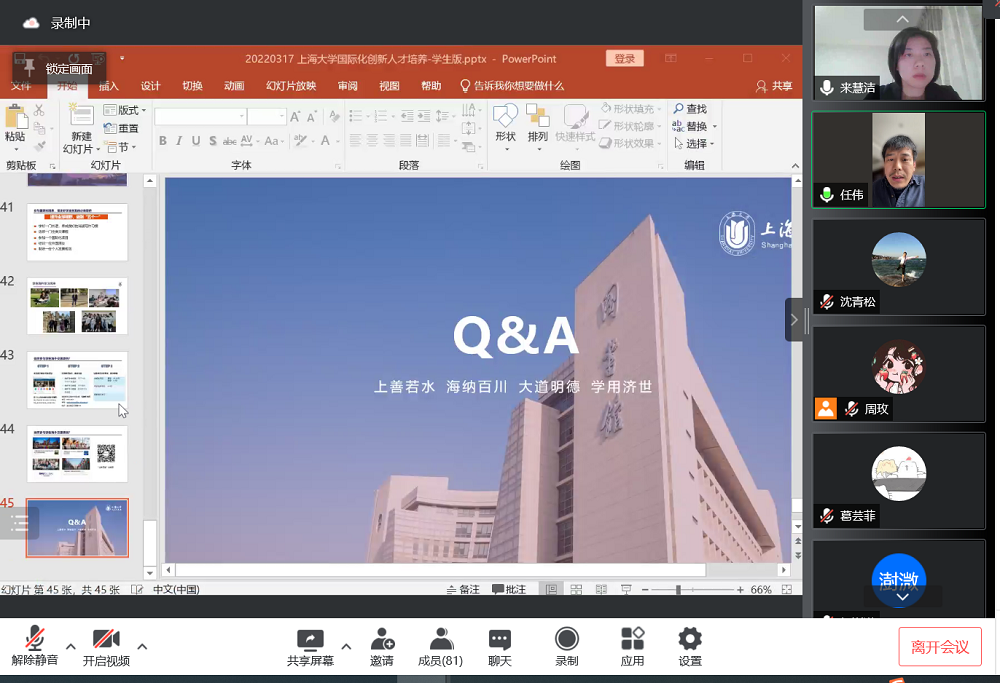Click the zoom slider handle
This screenshot has width=1000, height=683.
point(678,590)
